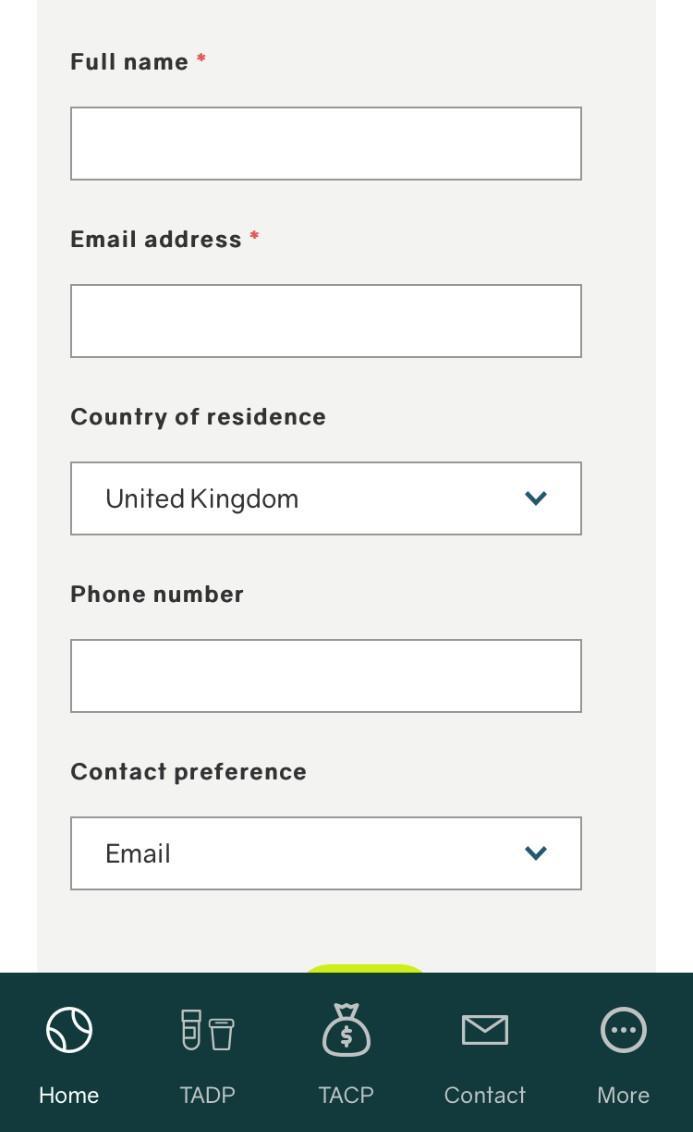Screen dimensions: 693x1132
Task: Tap the Home tennis ball icon
Action: click(69, 1030)
